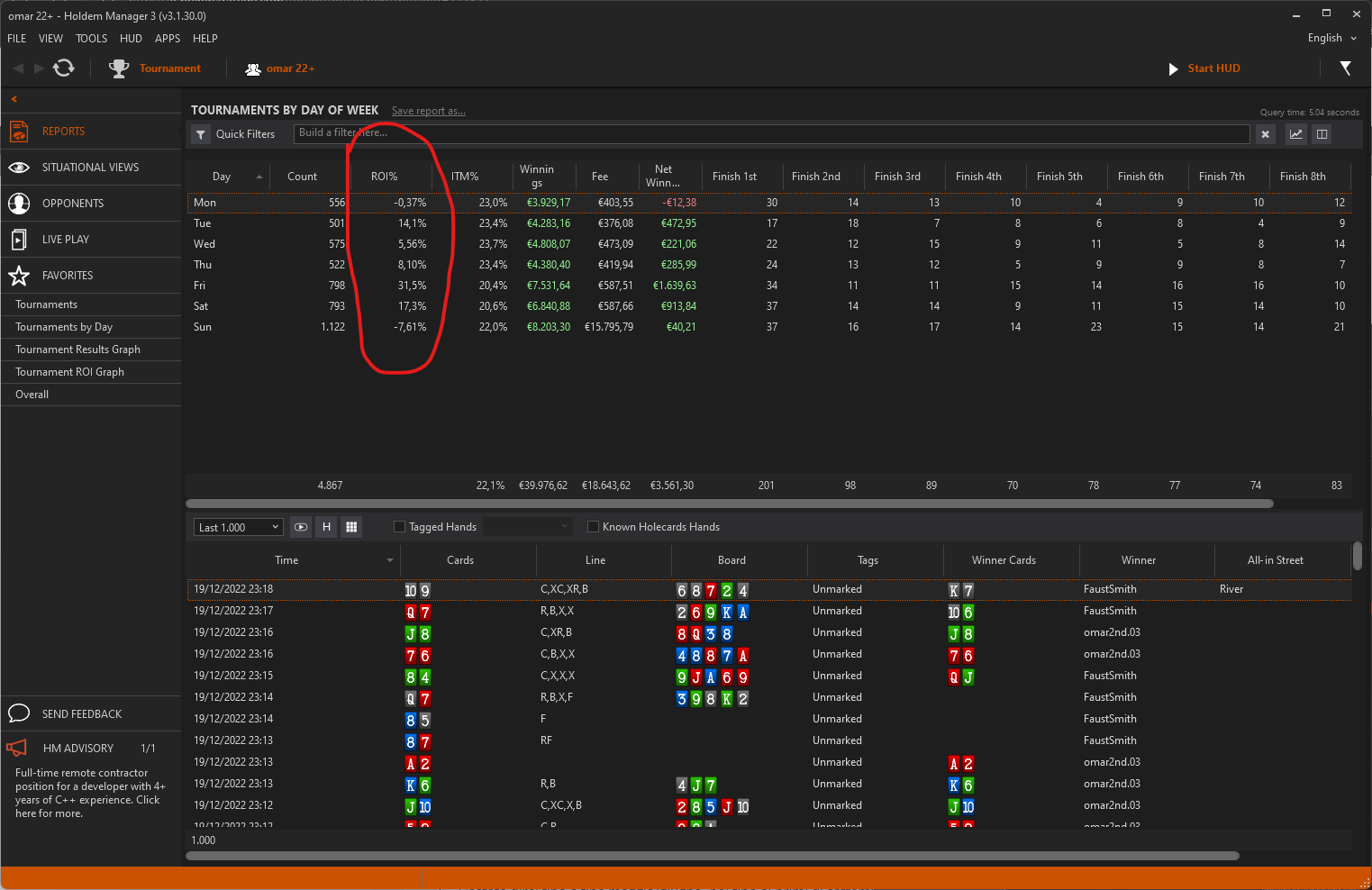
Task: Click the refresh arrows icon in toolbar
Action: 63,68
